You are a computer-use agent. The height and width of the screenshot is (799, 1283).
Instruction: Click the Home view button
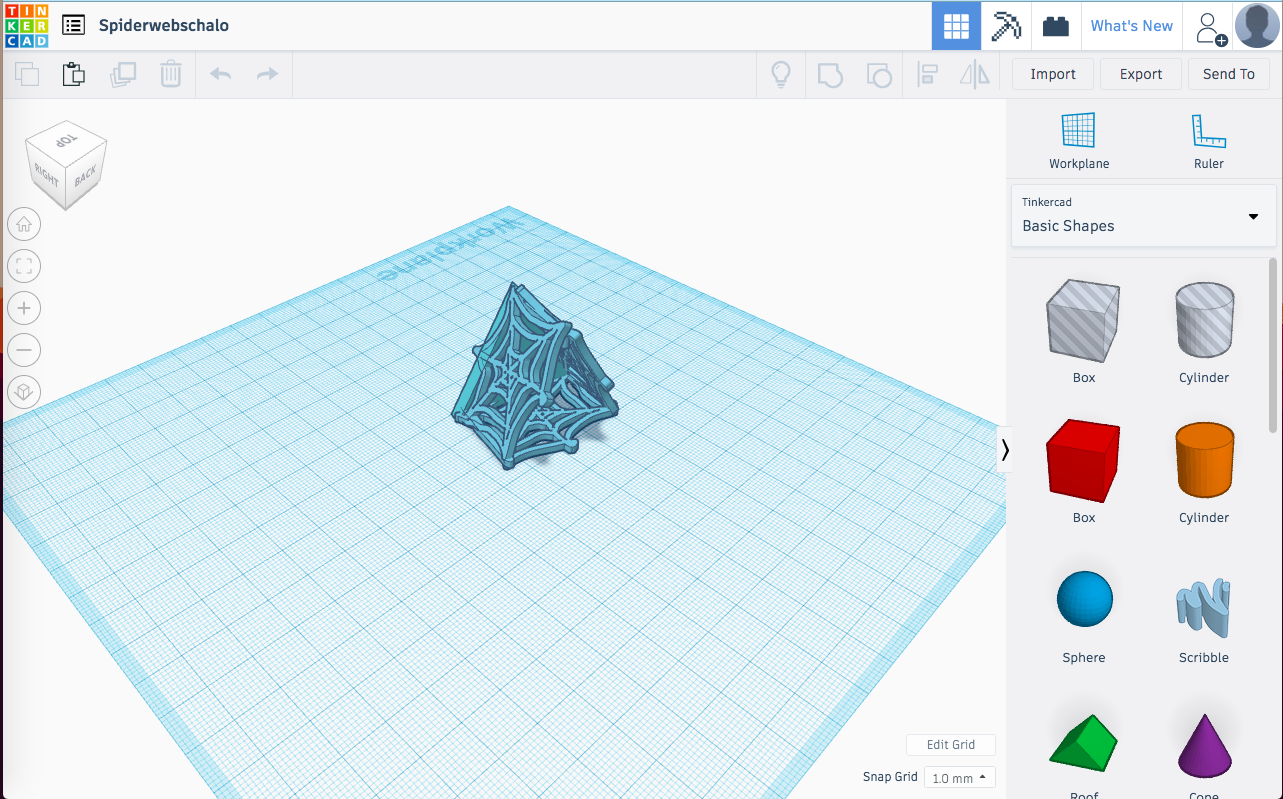pos(24,224)
